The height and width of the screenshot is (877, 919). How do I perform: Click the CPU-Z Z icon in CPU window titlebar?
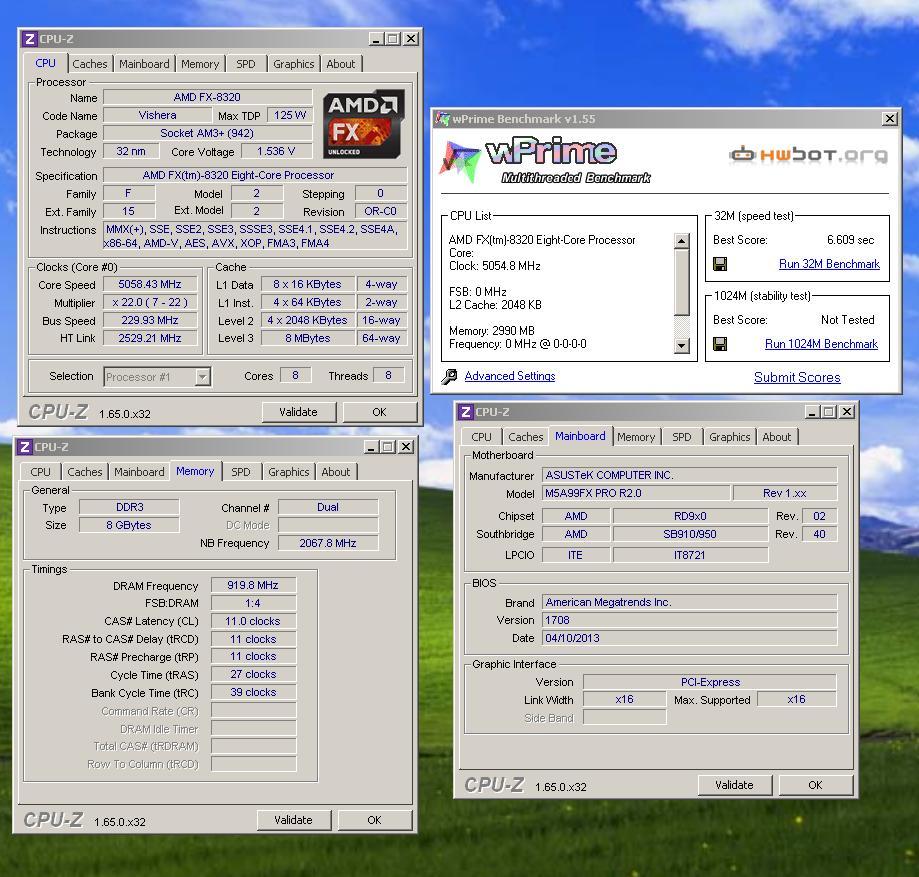(x=29, y=39)
